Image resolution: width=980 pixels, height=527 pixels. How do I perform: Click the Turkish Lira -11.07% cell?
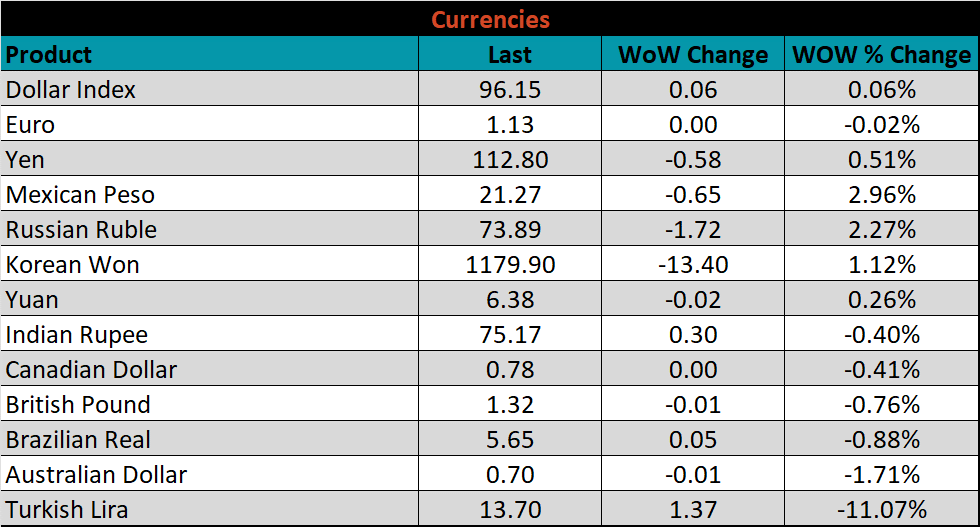[881, 510]
